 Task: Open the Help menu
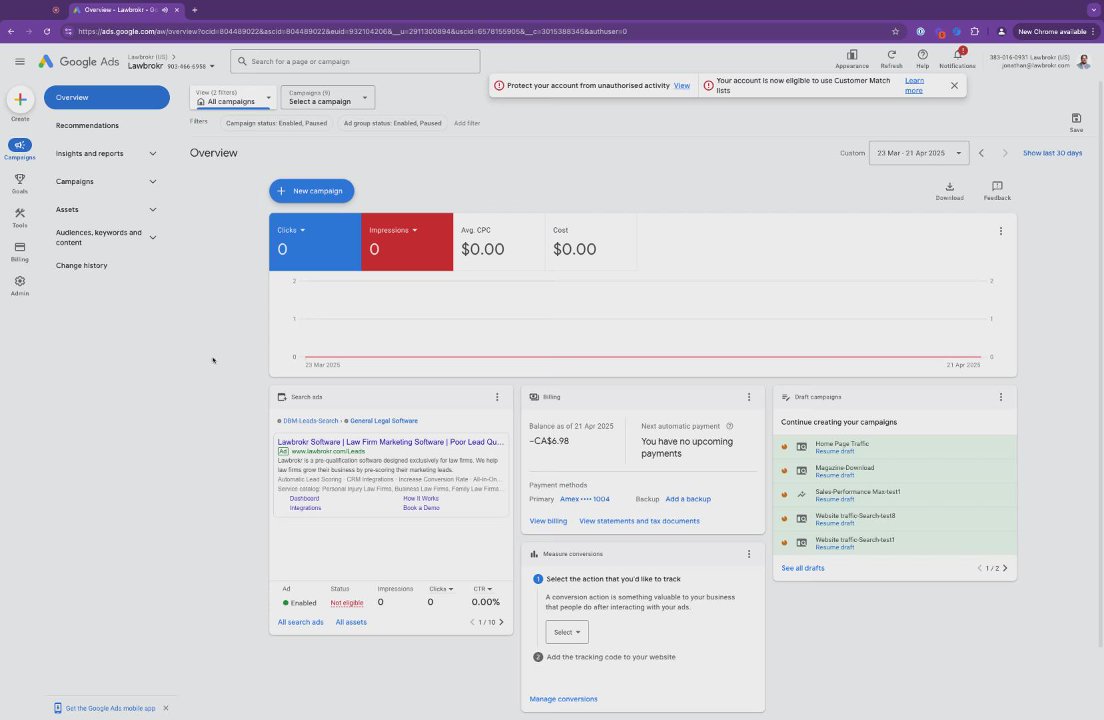922,58
